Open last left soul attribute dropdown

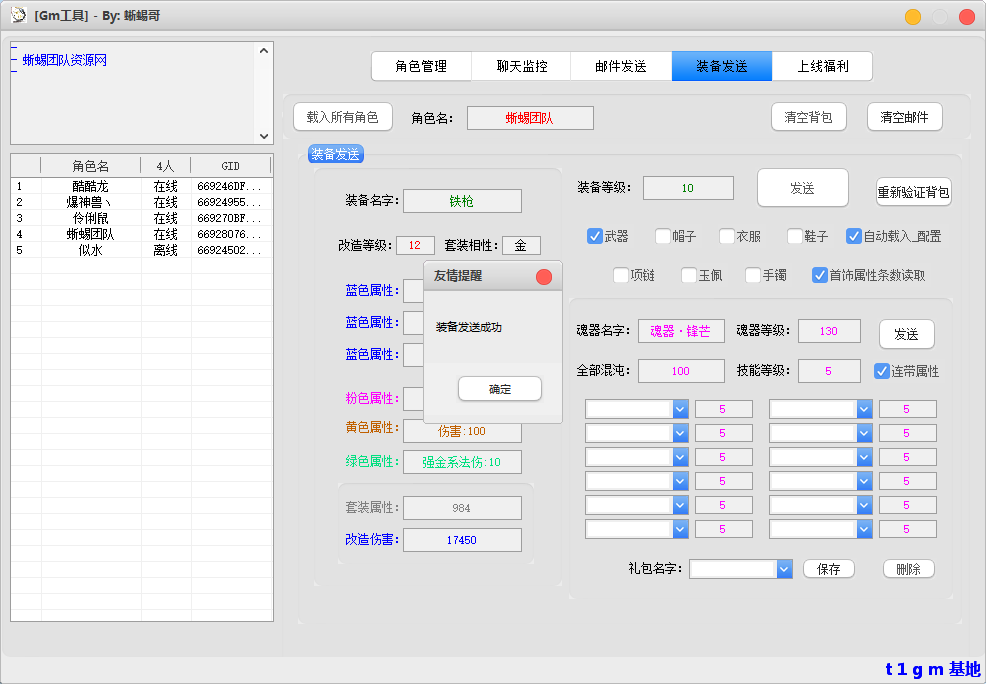pos(680,529)
